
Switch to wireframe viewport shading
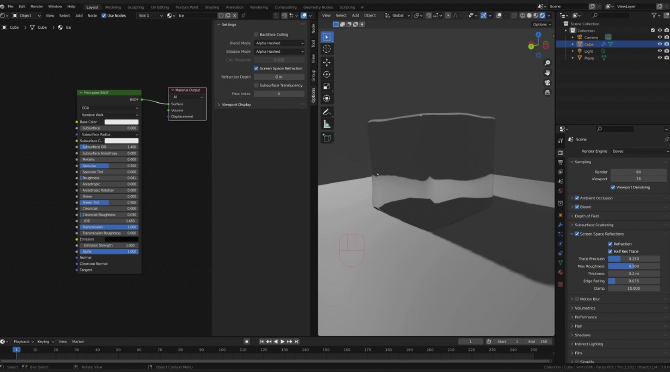tap(523, 15)
